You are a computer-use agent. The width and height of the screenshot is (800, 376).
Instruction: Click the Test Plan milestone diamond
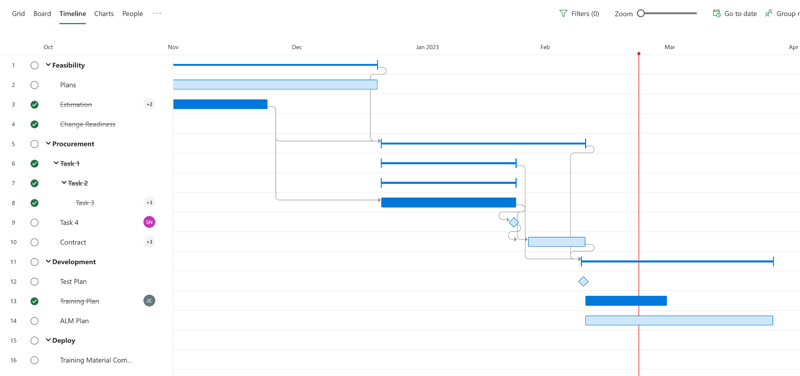pyautogui.click(x=583, y=281)
